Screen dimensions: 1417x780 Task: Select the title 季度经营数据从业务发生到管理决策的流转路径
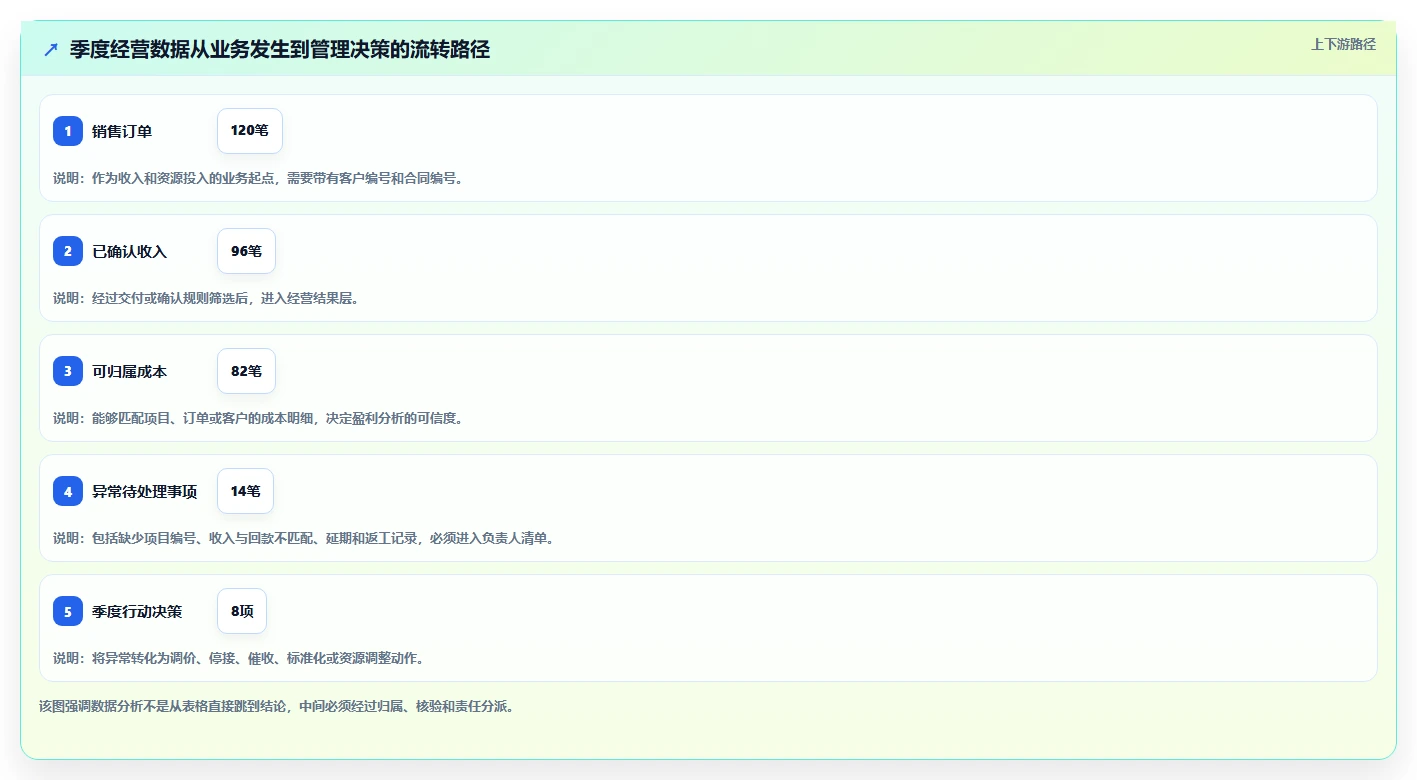tap(280, 50)
